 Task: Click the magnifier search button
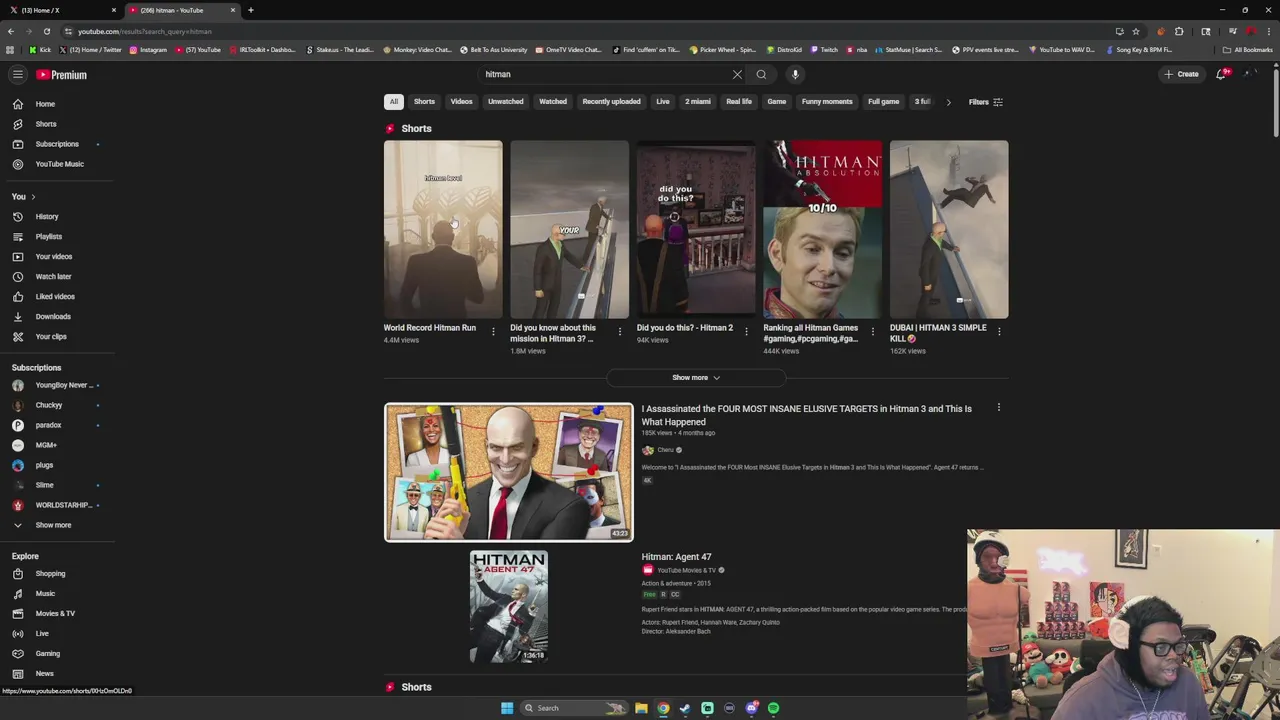(761, 74)
